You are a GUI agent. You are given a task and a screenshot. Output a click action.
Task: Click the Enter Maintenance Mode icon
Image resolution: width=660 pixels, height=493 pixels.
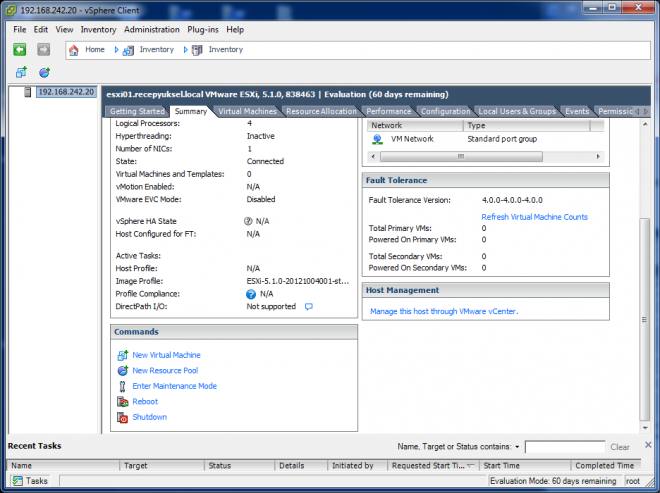(x=123, y=386)
